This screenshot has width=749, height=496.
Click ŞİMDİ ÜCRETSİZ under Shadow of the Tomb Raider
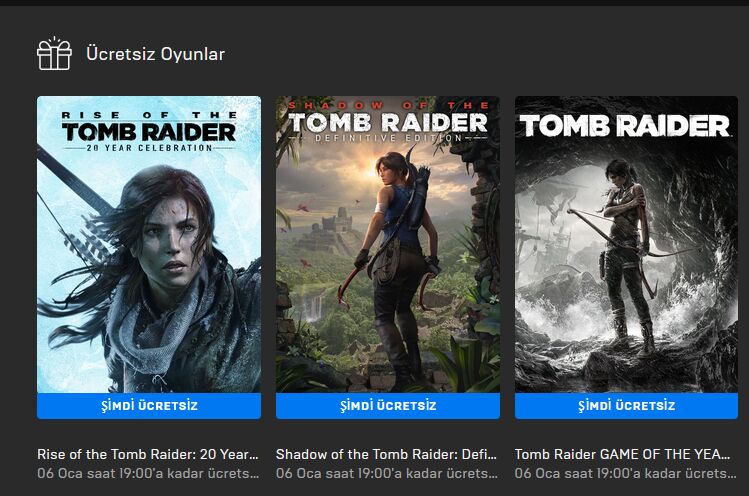[x=388, y=406]
